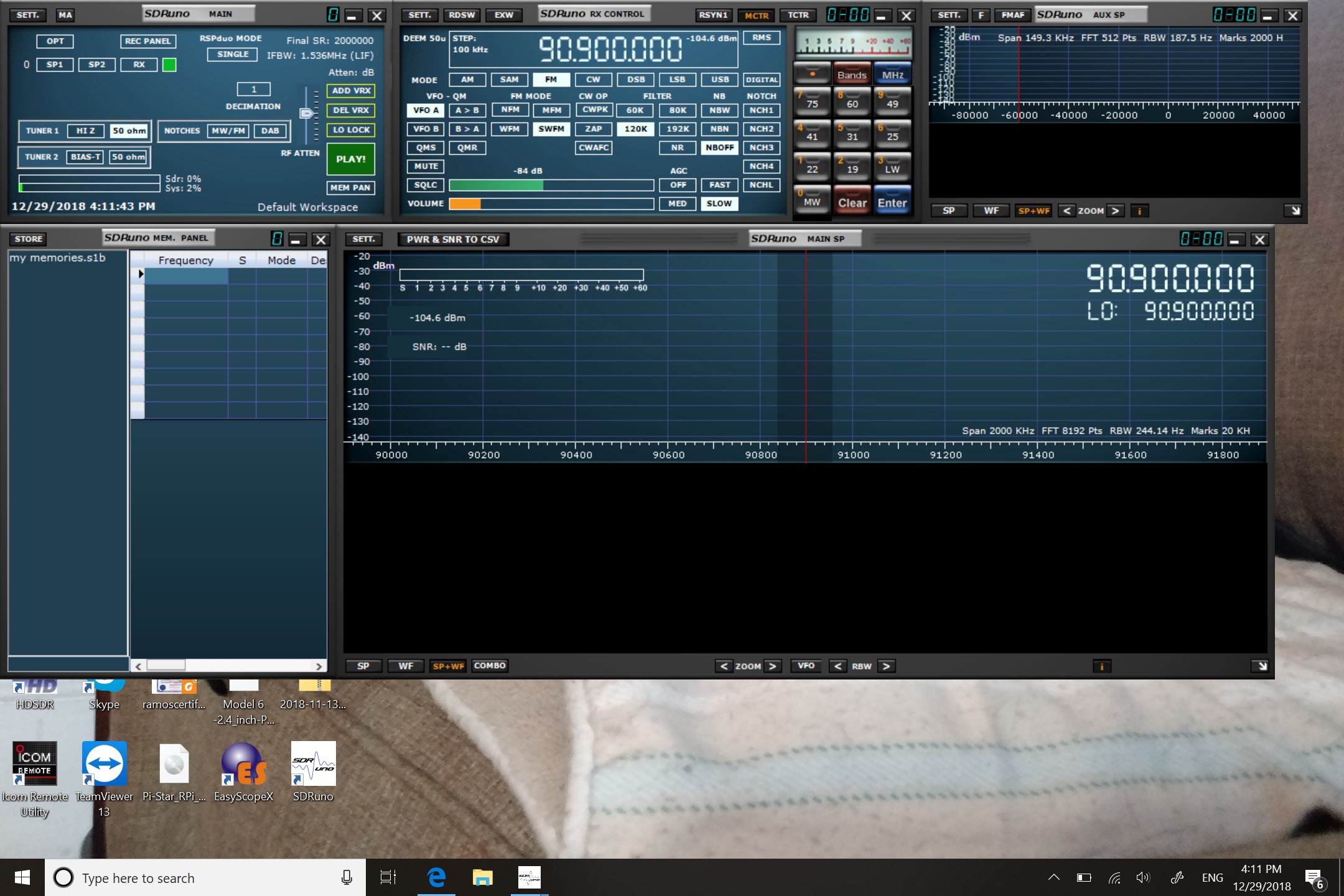This screenshot has height=896, width=1344.
Task: Click PWR & SNR TO CSV button
Action: click(x=453, y=240)
